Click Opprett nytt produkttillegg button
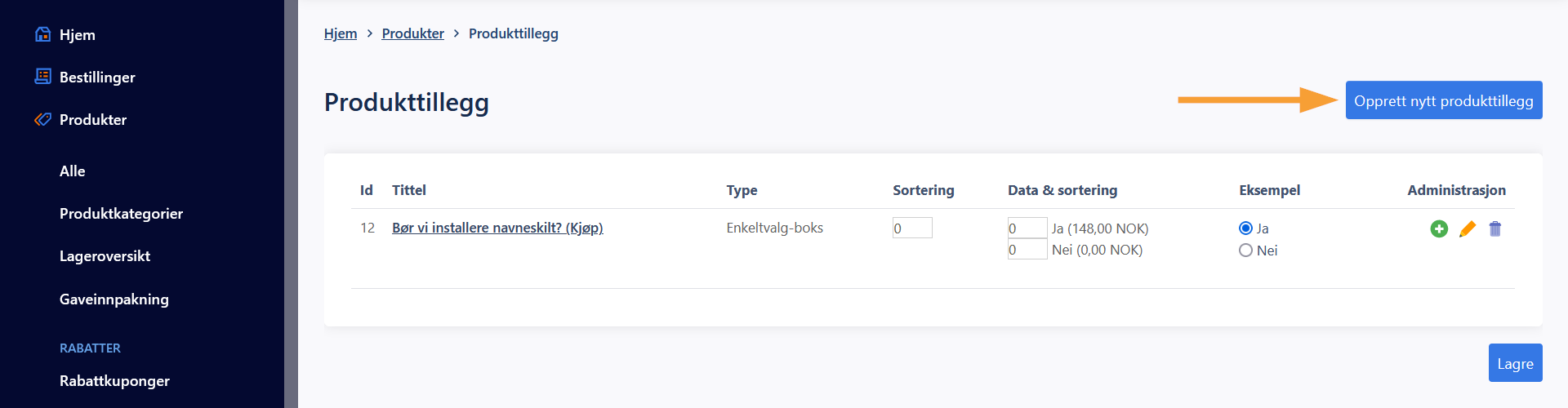1568x408 pixels. coord(1443,100)
